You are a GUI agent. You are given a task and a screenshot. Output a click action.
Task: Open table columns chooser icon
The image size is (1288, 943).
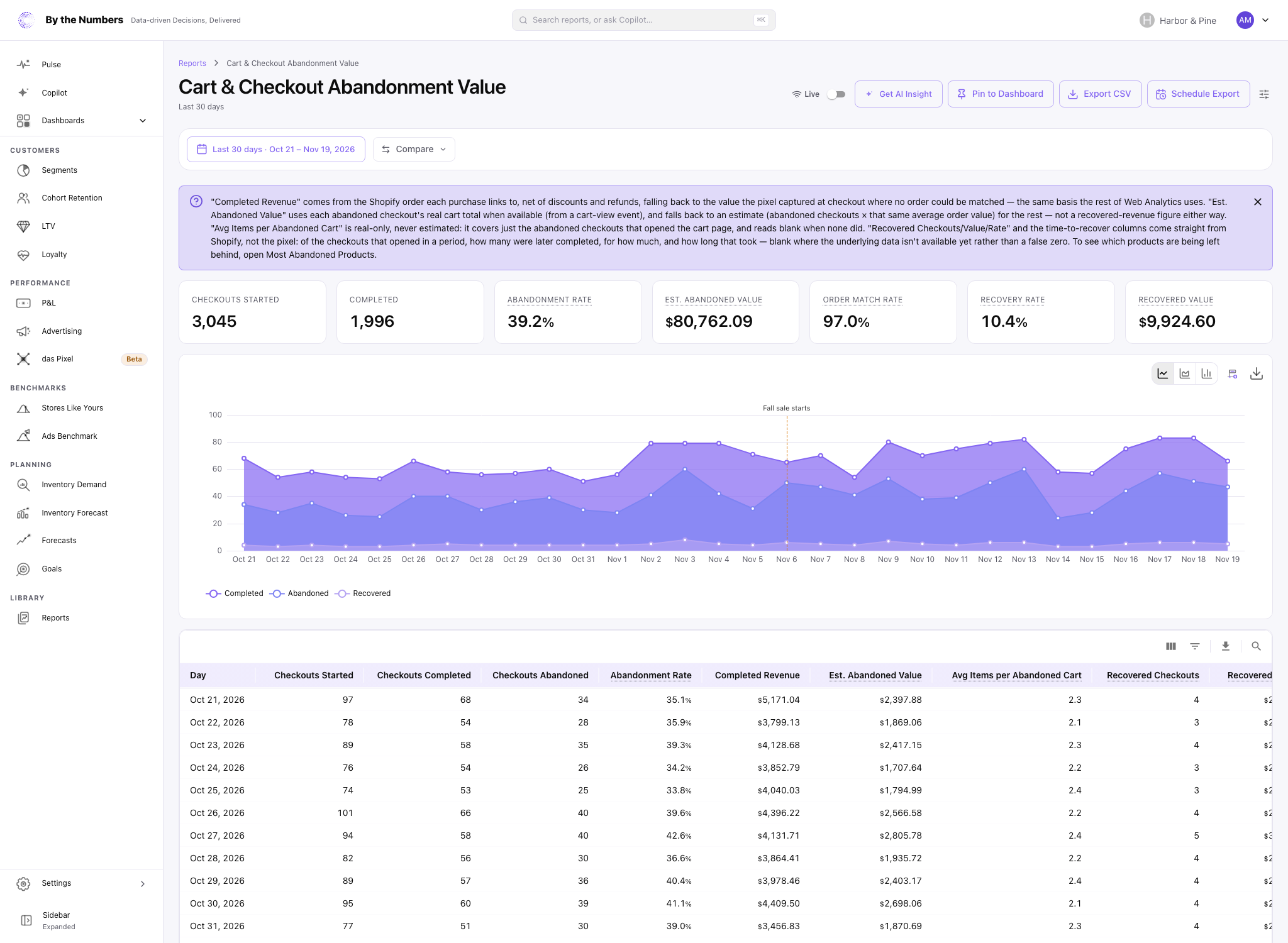pyautogui.click(x=1171, y=646)
